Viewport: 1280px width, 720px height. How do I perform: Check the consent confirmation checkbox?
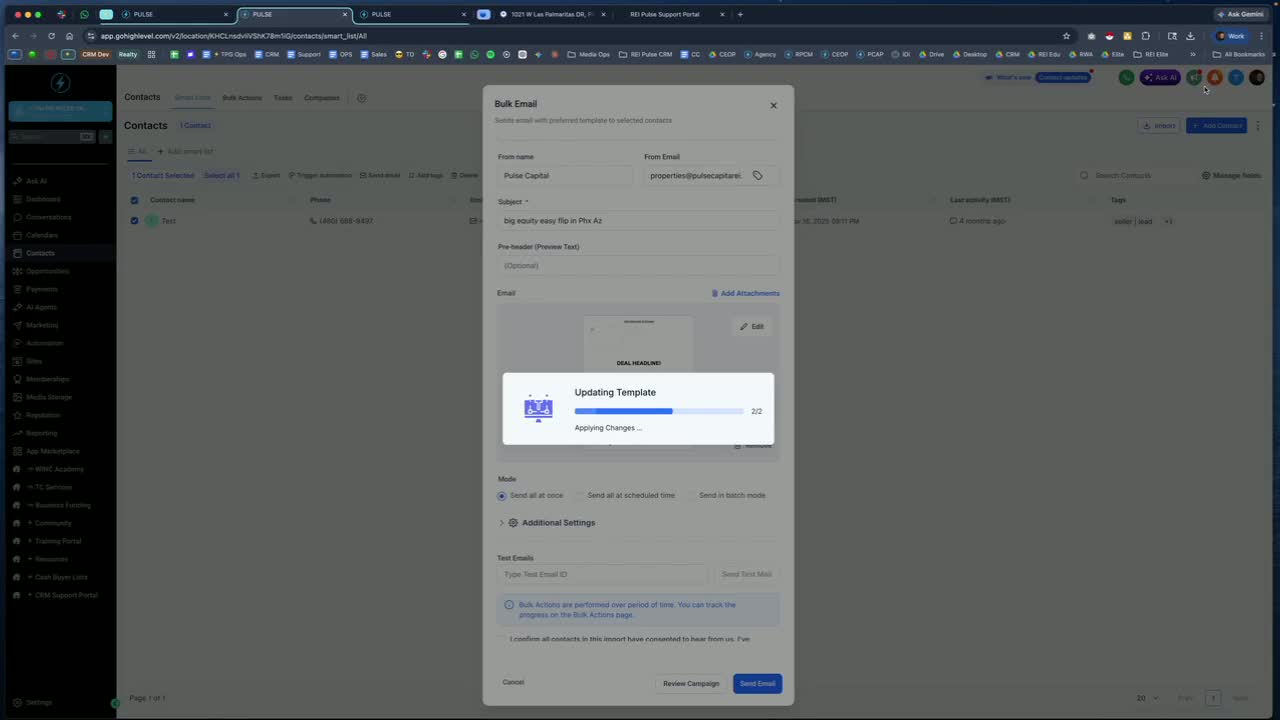point(502,639)
